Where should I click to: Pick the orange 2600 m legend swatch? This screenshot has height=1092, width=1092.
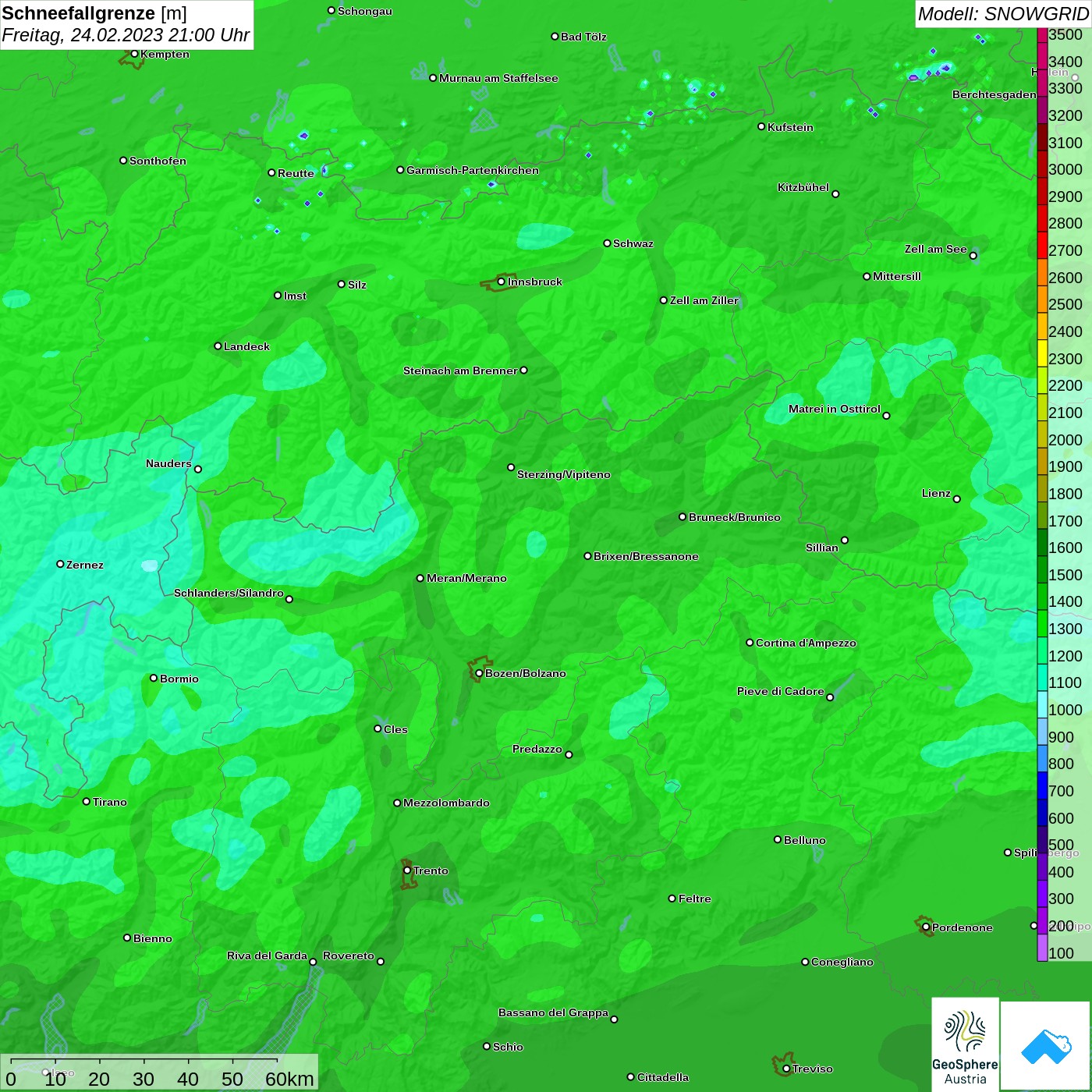click(x=1042, y=272)
